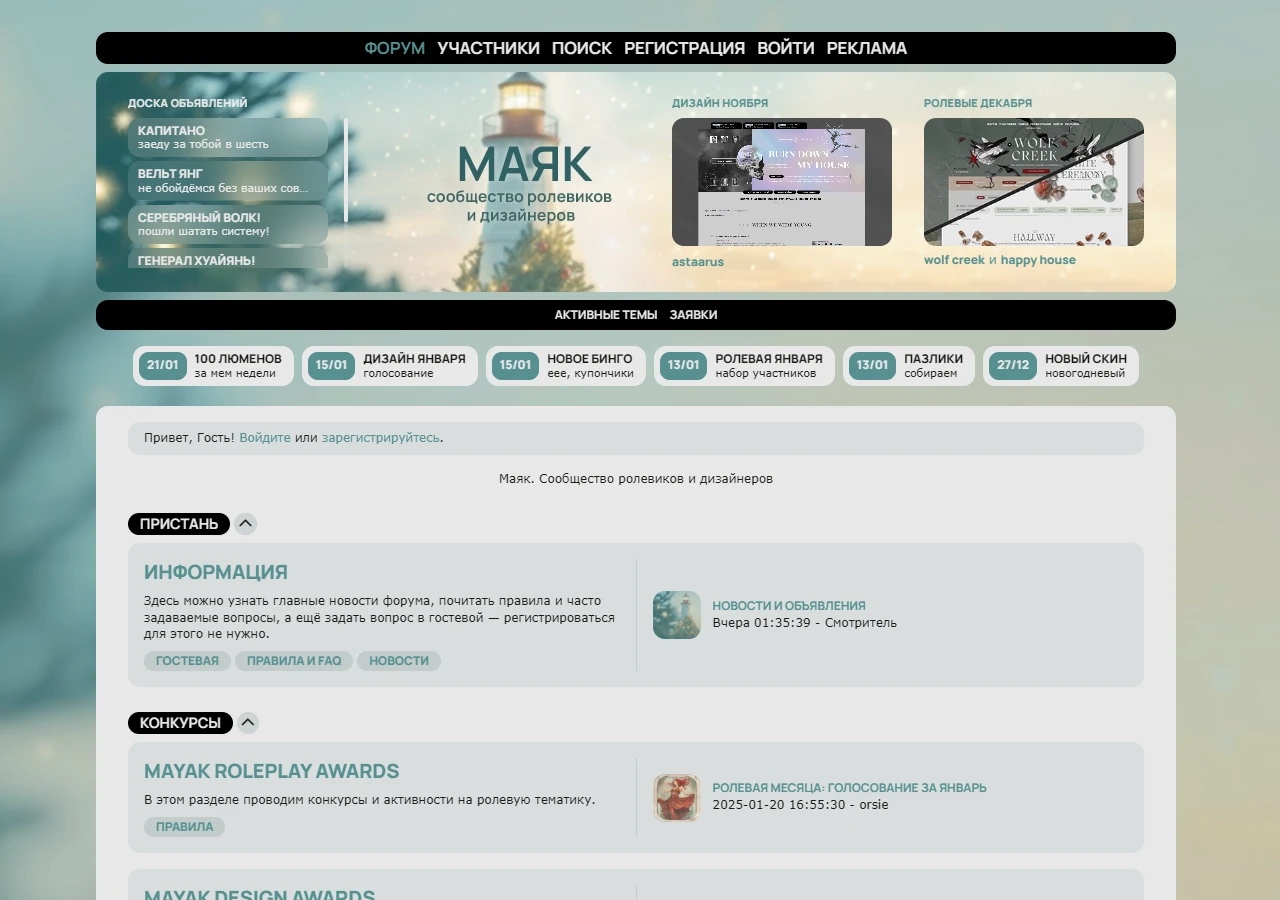This screenshot has height=900, width=1280.
Task: Open the НОВОСТИ subforum tag
Action: tap(399, 661)
